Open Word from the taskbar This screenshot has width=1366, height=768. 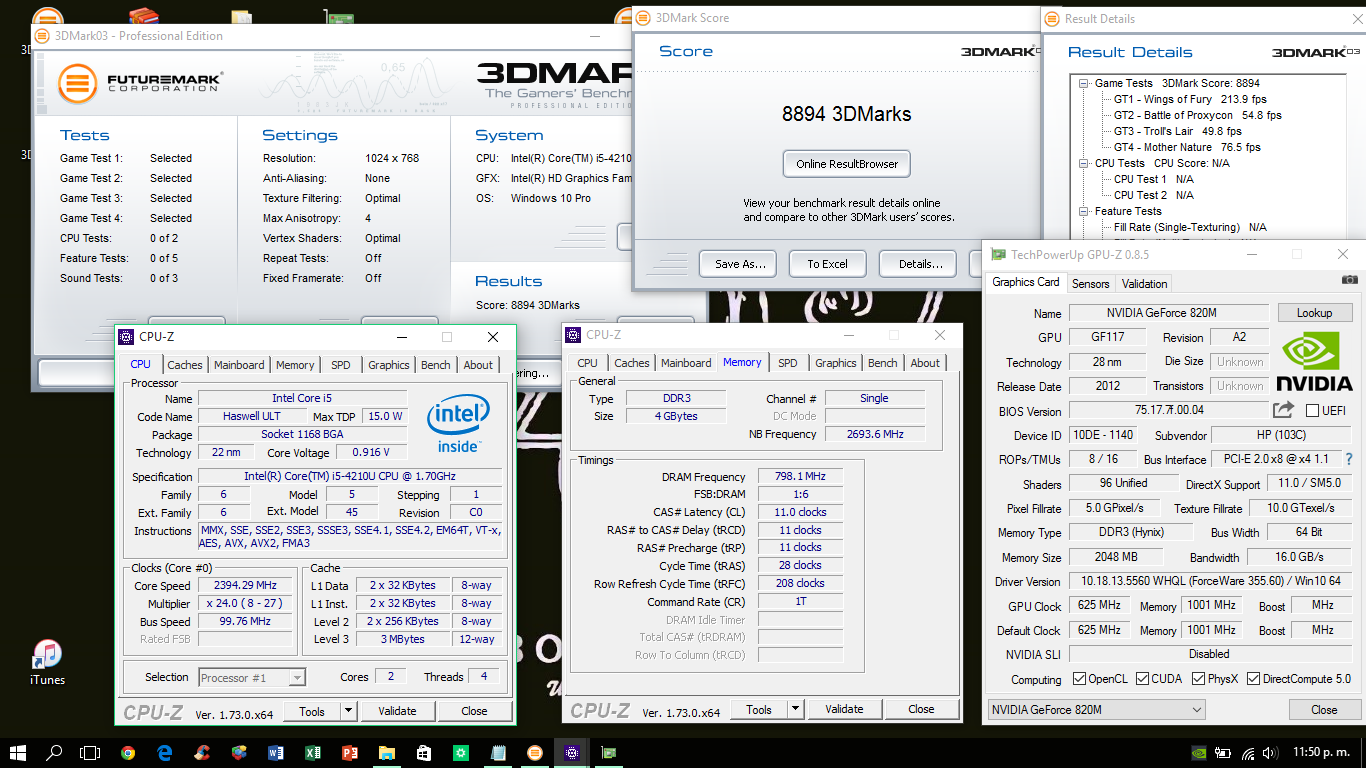pyautogui.click(x=276, y=753)
